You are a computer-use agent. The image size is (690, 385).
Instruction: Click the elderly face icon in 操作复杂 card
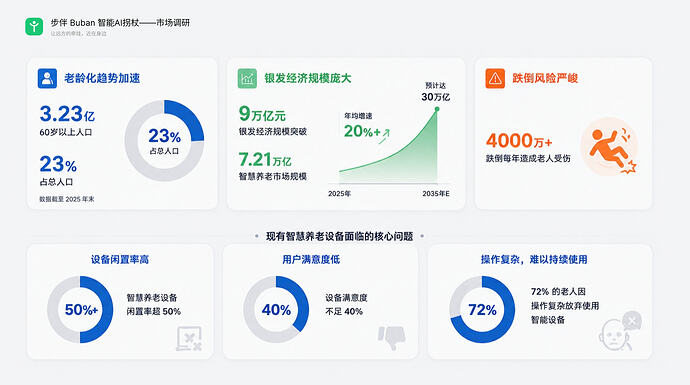pos(615,336)
